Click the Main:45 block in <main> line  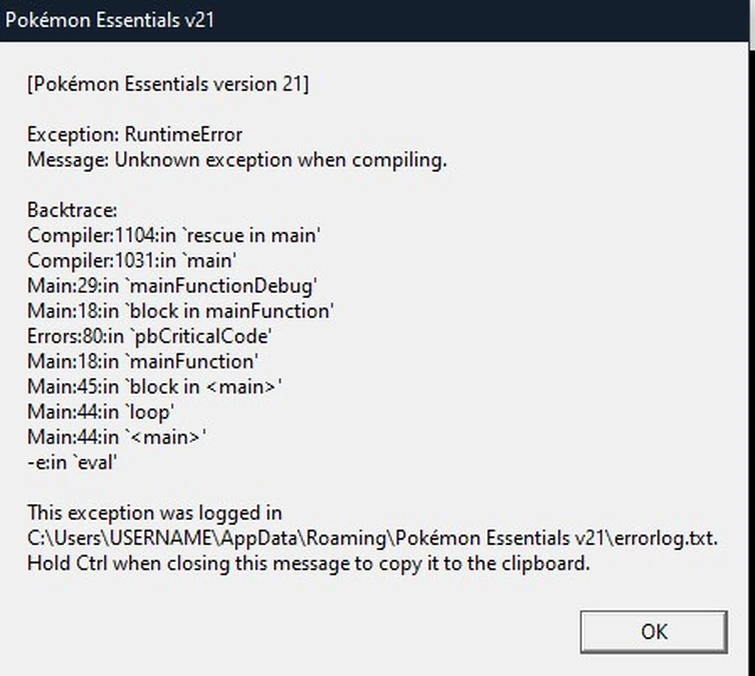tap(154, 386)
